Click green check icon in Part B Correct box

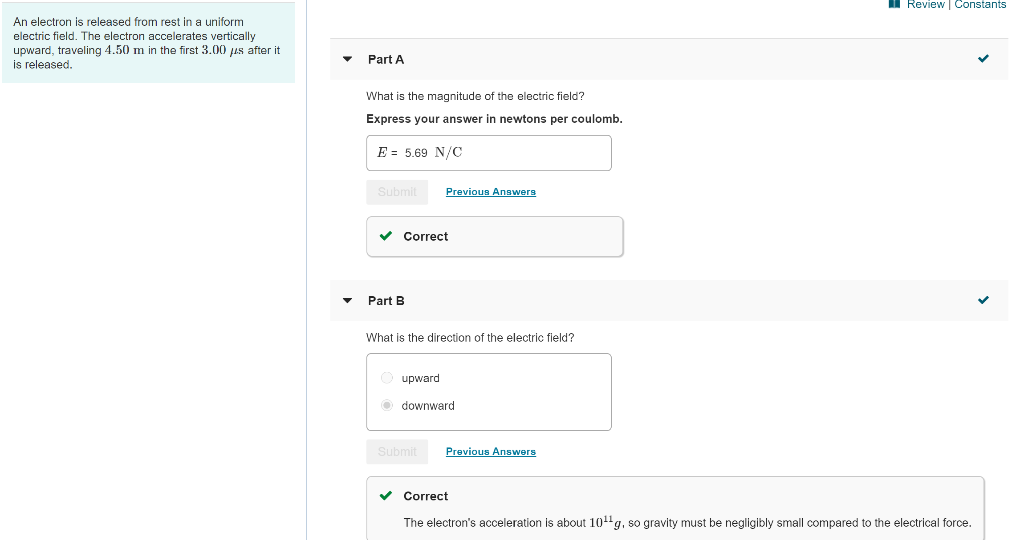pyautogui.click(x=386, y=496)
